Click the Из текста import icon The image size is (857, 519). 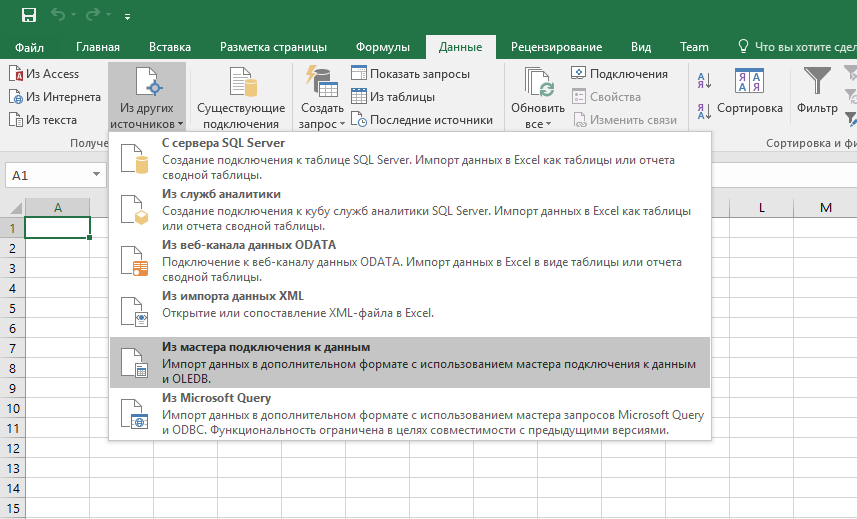point(16,120)
